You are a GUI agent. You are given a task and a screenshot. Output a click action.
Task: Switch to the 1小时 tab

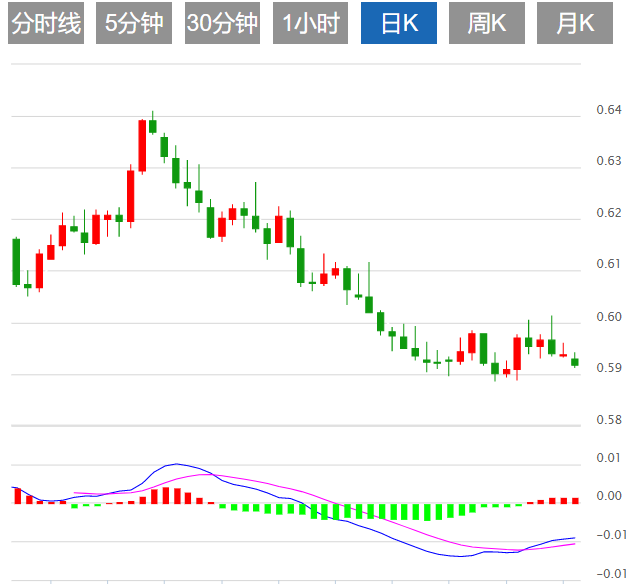(310, 23)
